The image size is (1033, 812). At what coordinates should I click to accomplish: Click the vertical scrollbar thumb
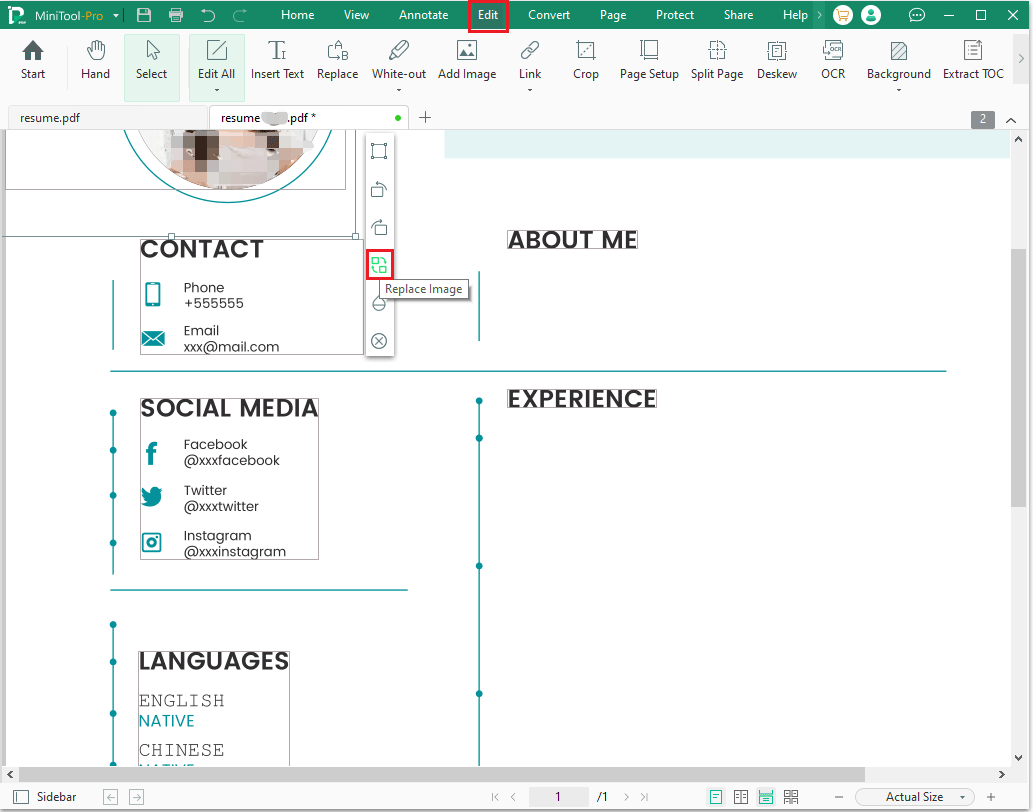click(x=1018, y=377)
